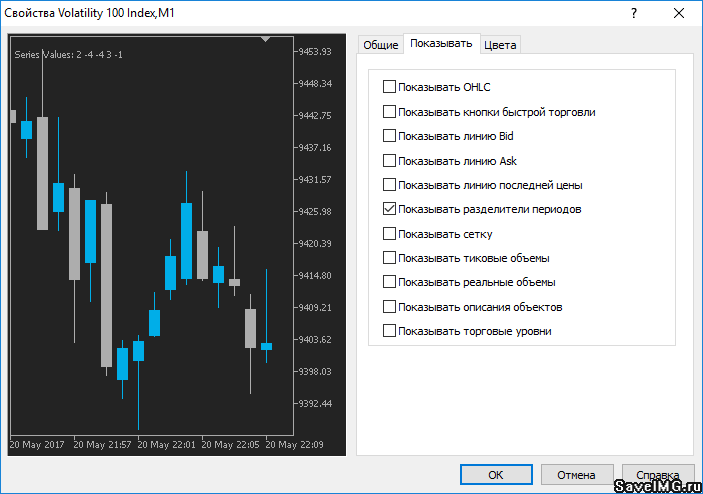Screen dimensions: 703x494
Task: Click the Отмена button
Action: (576, 475)
